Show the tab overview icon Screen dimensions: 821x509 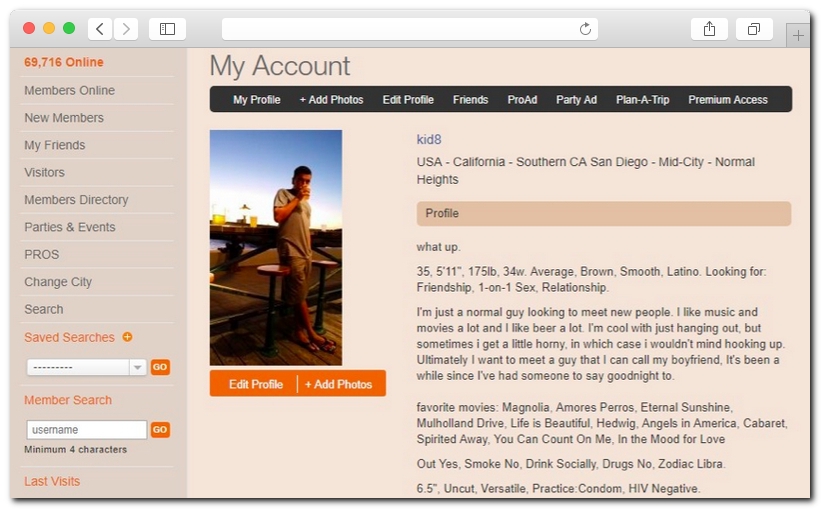(x=754, y=29)
